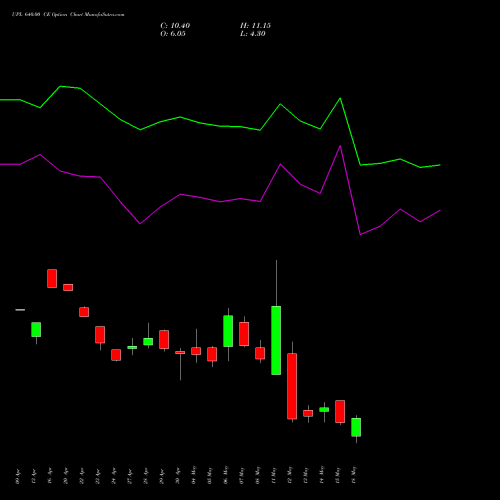500x500 pixels.
Task: Click the green 06 May candlestick
Action: click(x=228, y=331)
